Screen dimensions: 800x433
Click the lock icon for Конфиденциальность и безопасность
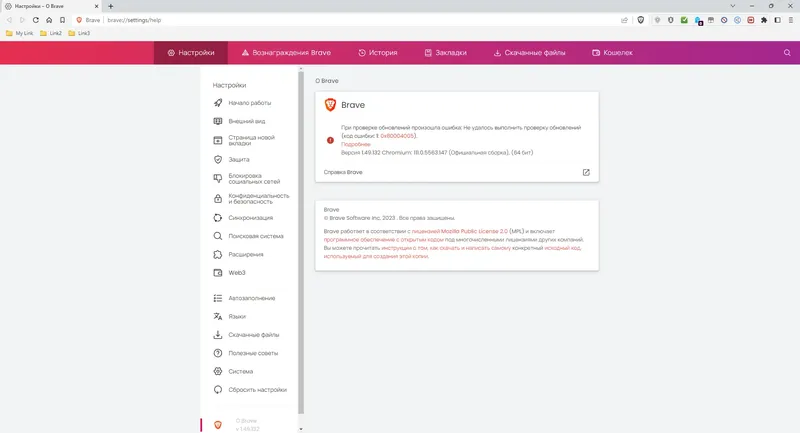click(218, 198)
